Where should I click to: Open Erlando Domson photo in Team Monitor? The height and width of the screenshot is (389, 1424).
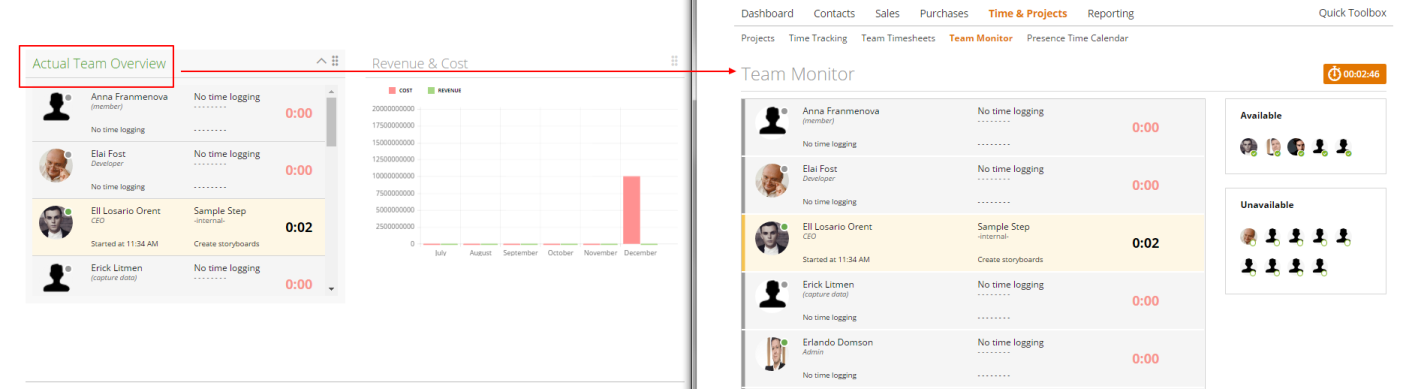pos(771,353)
